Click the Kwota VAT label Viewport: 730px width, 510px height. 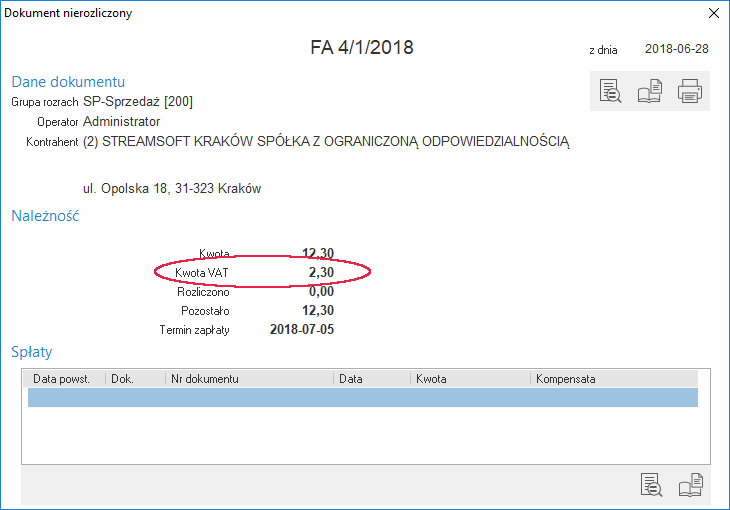[x=202, y=273]
